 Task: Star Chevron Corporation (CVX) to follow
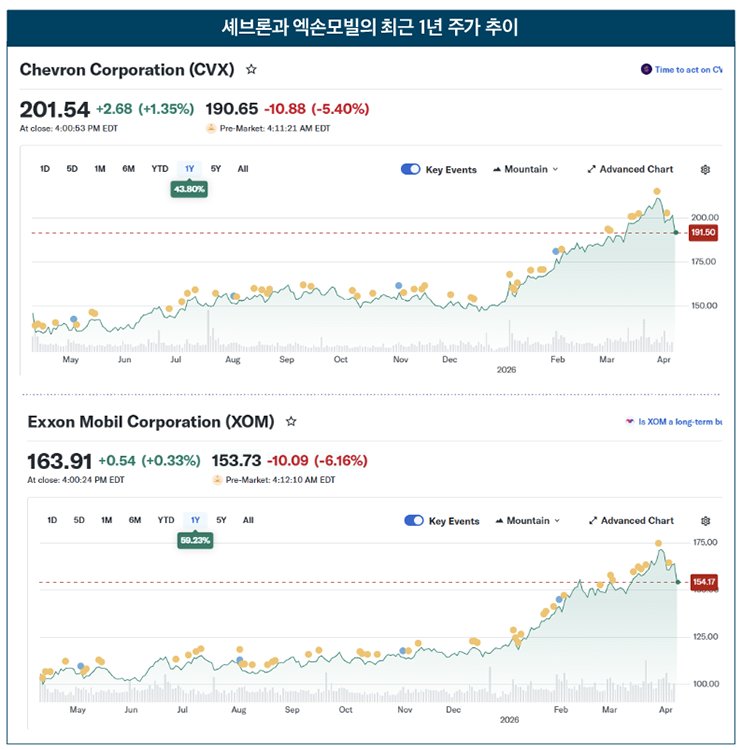pos(251,70)
